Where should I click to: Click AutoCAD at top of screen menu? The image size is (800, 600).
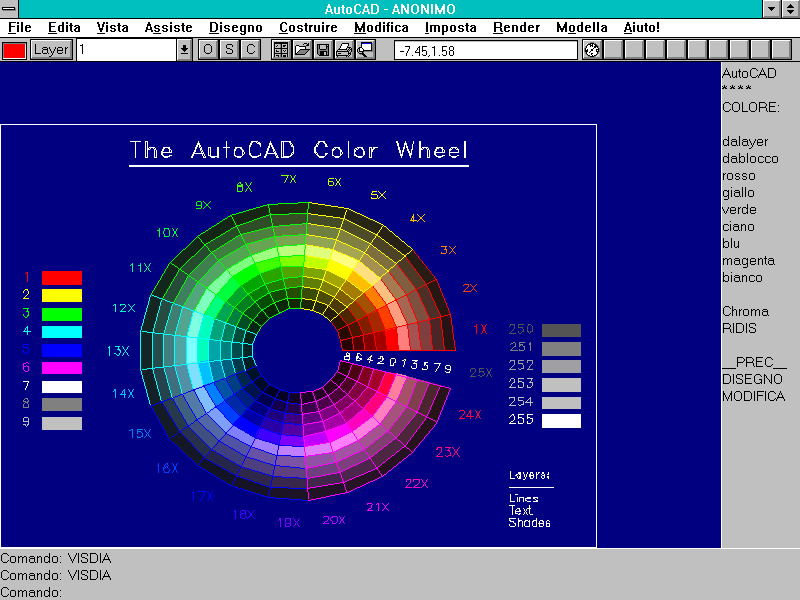(x=749, y=73)
